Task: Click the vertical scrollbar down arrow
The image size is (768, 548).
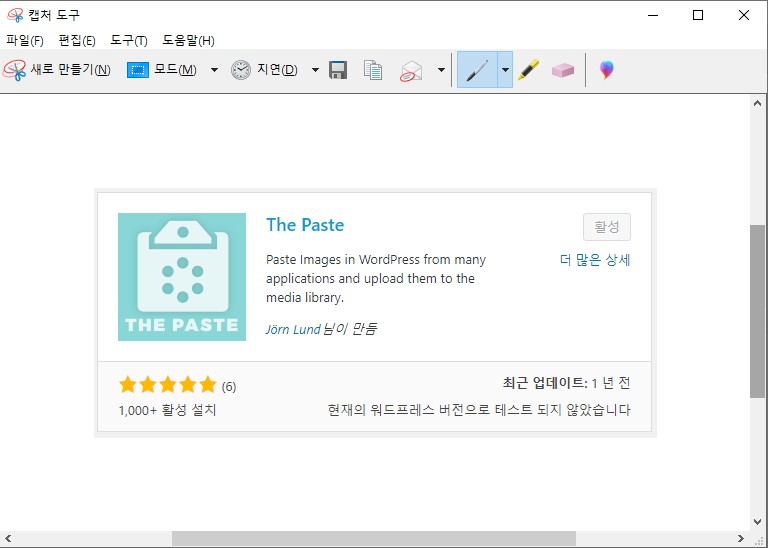Action: (x=757, y=522)
